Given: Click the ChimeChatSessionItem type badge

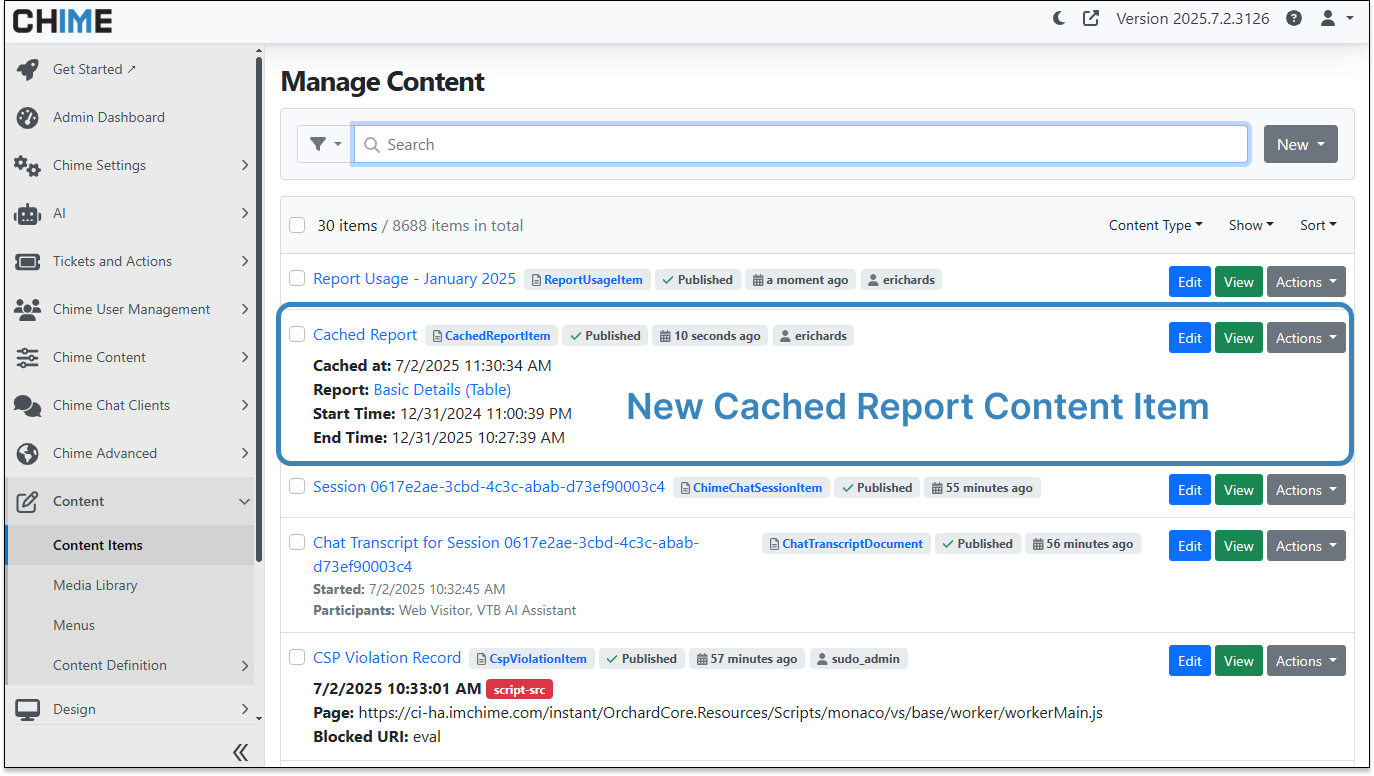Looking at the screenshot, I should [751, 488].
